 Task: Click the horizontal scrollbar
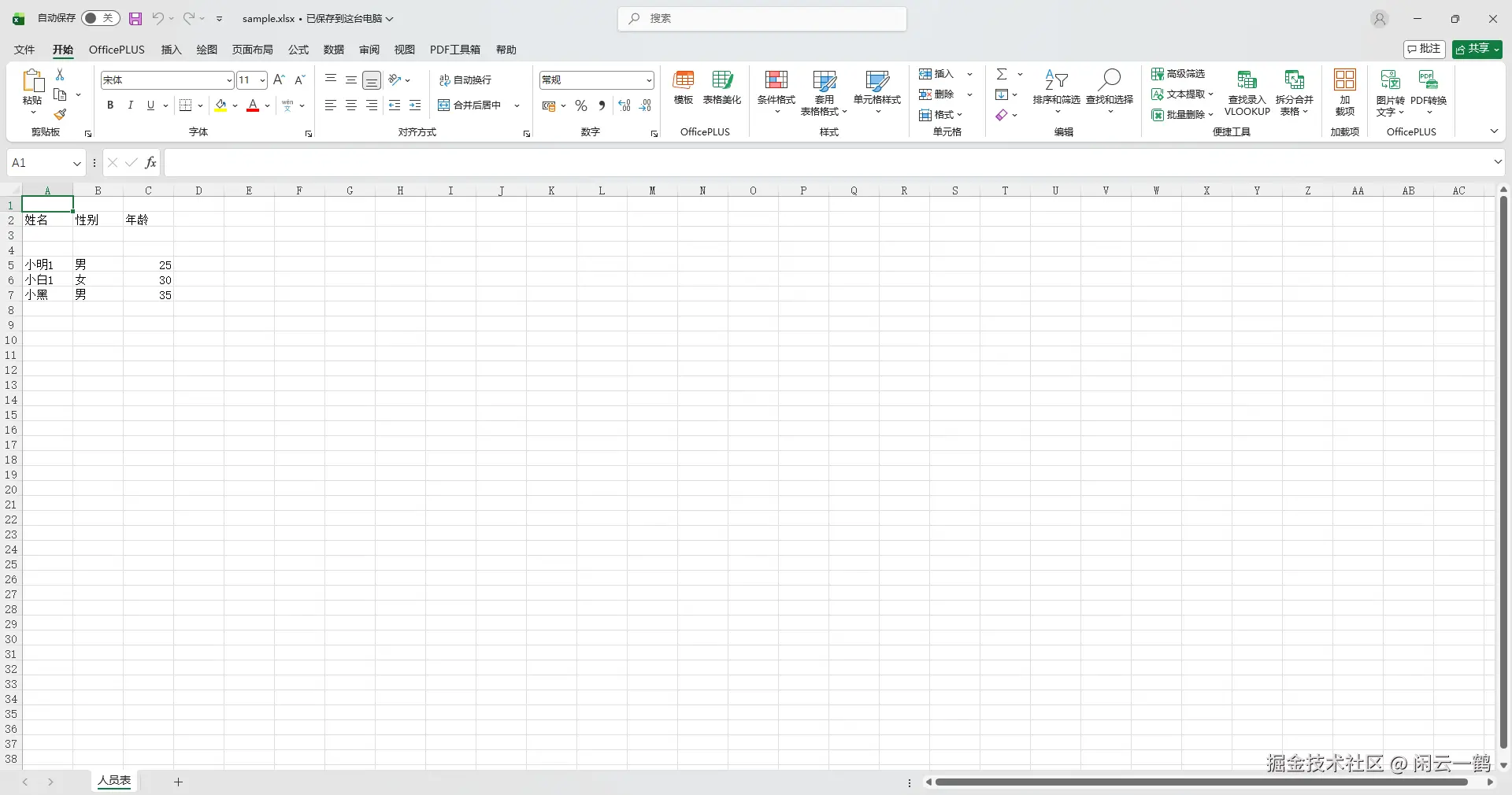click(1201, 782)
